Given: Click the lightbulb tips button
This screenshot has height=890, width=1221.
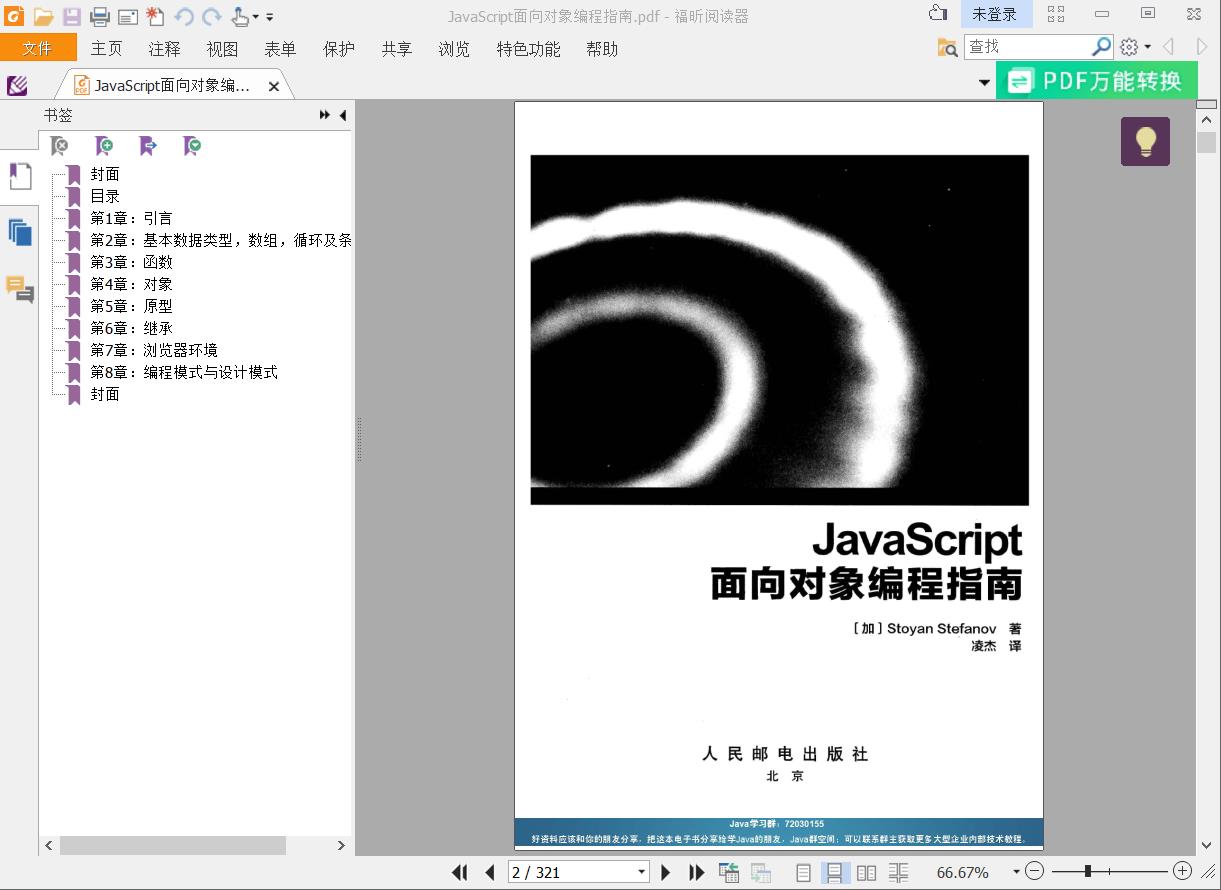Looking at the screenshot, I should (1145, 141).
